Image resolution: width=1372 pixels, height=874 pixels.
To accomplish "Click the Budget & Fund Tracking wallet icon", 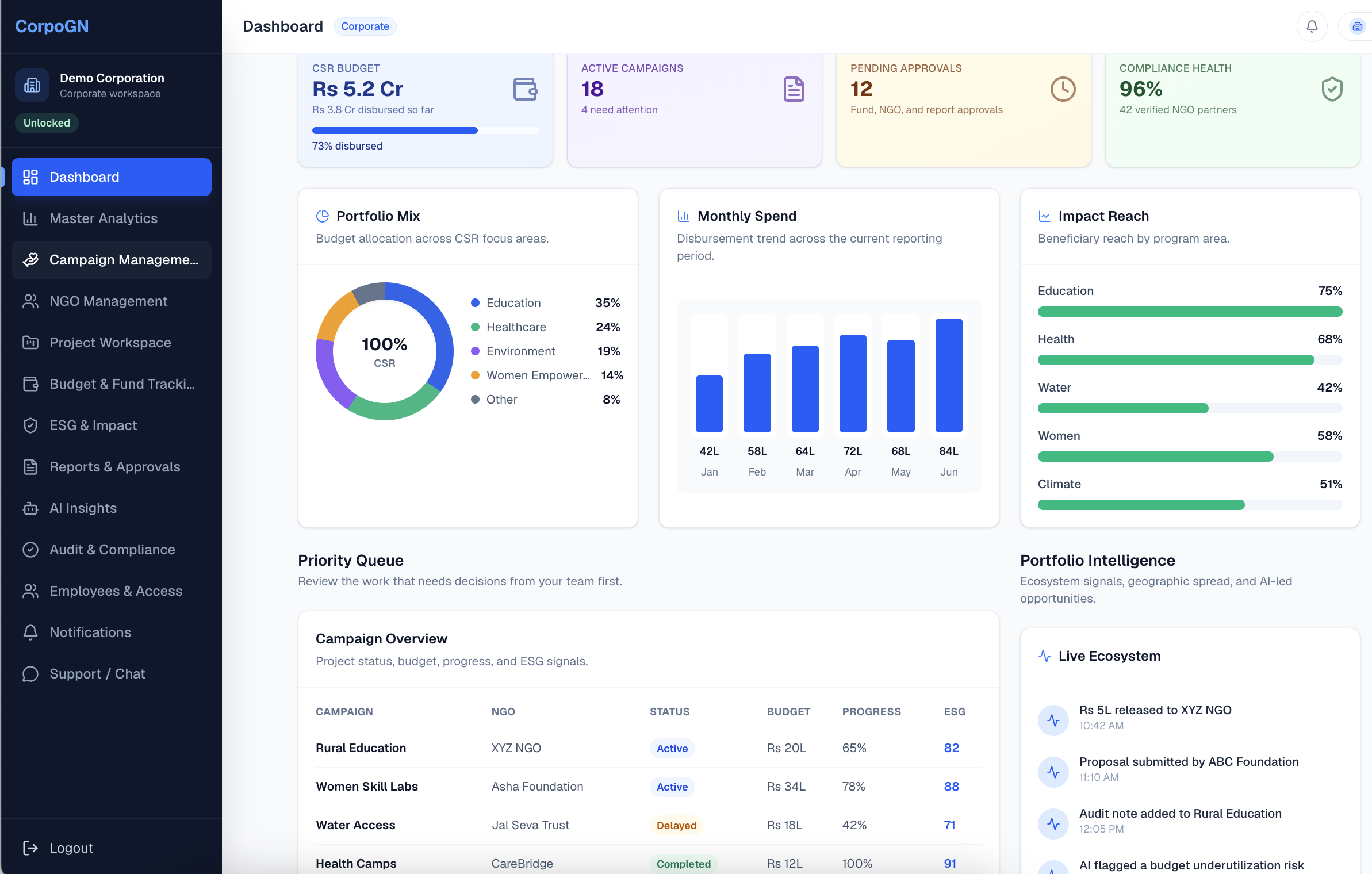I will coord(30,384).
